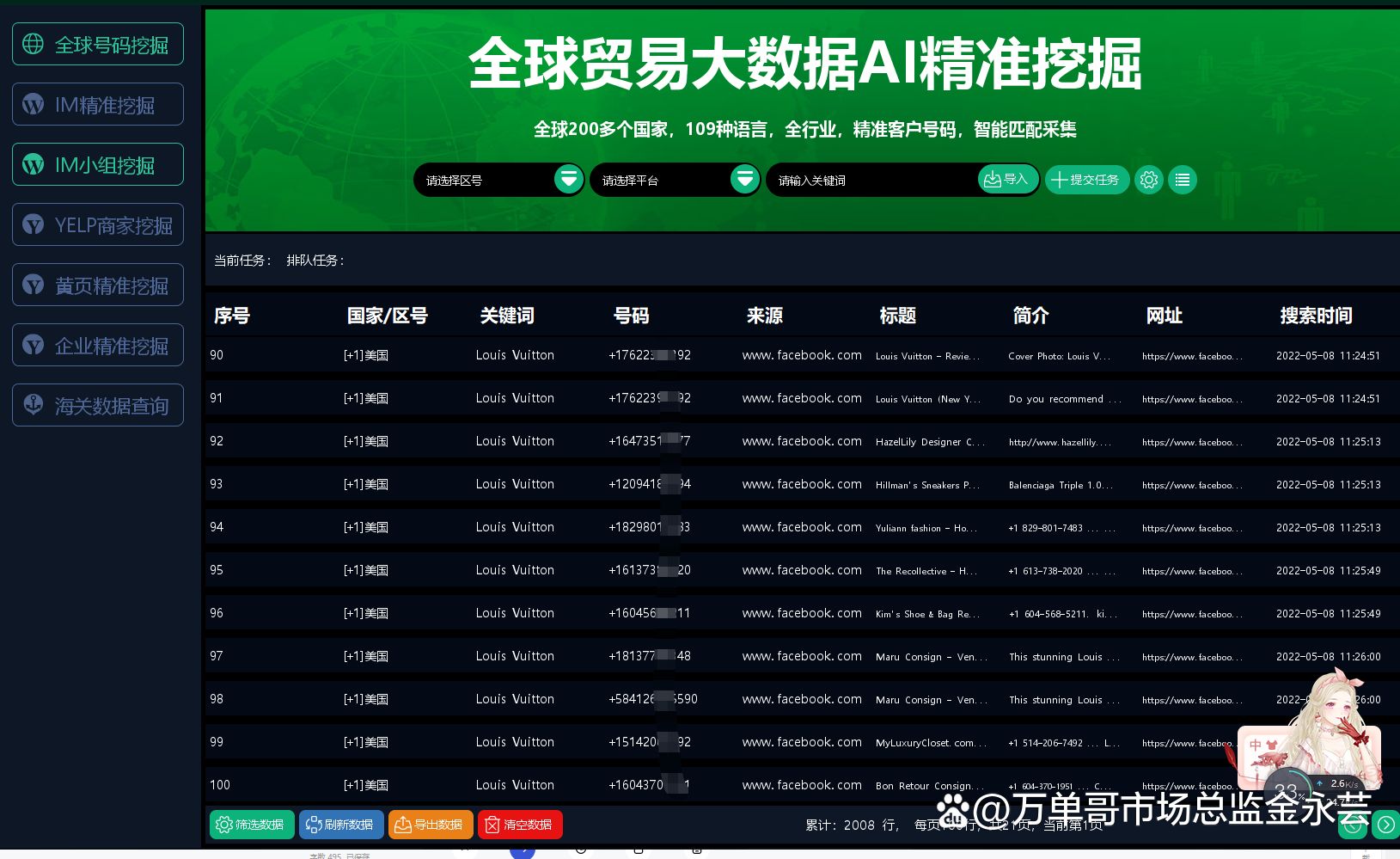Click the V icon beside 黄页精准挖掘
The height and width of the screenshot is (859, 1400).
[x=33, y=285]
